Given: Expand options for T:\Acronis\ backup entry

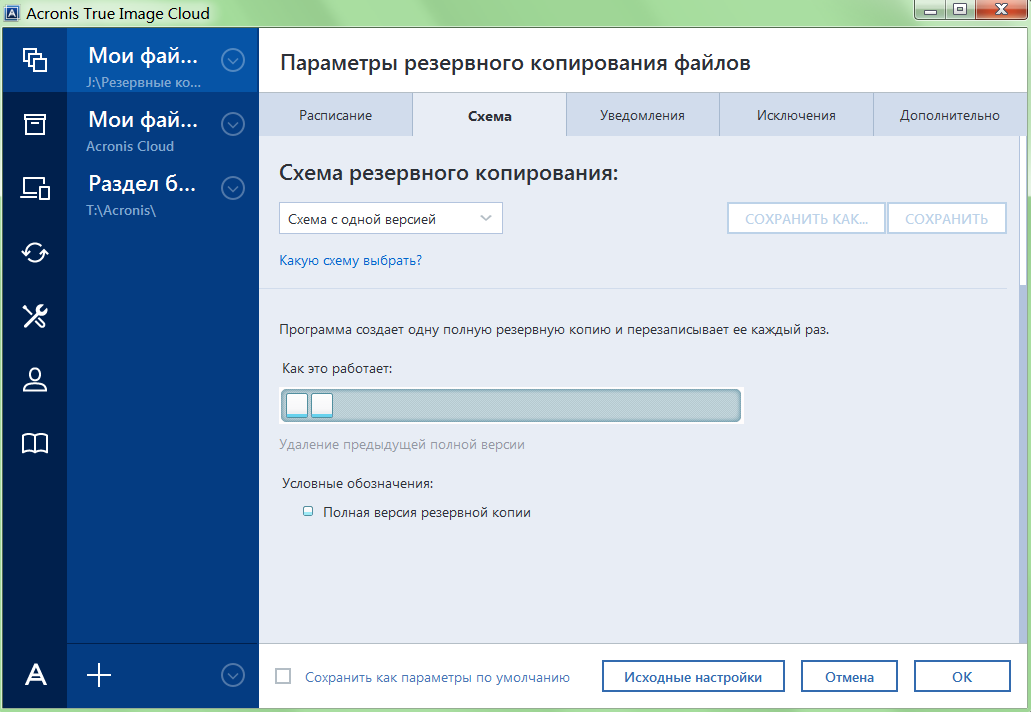Looking at the screenshot, I should coord(233,188).
